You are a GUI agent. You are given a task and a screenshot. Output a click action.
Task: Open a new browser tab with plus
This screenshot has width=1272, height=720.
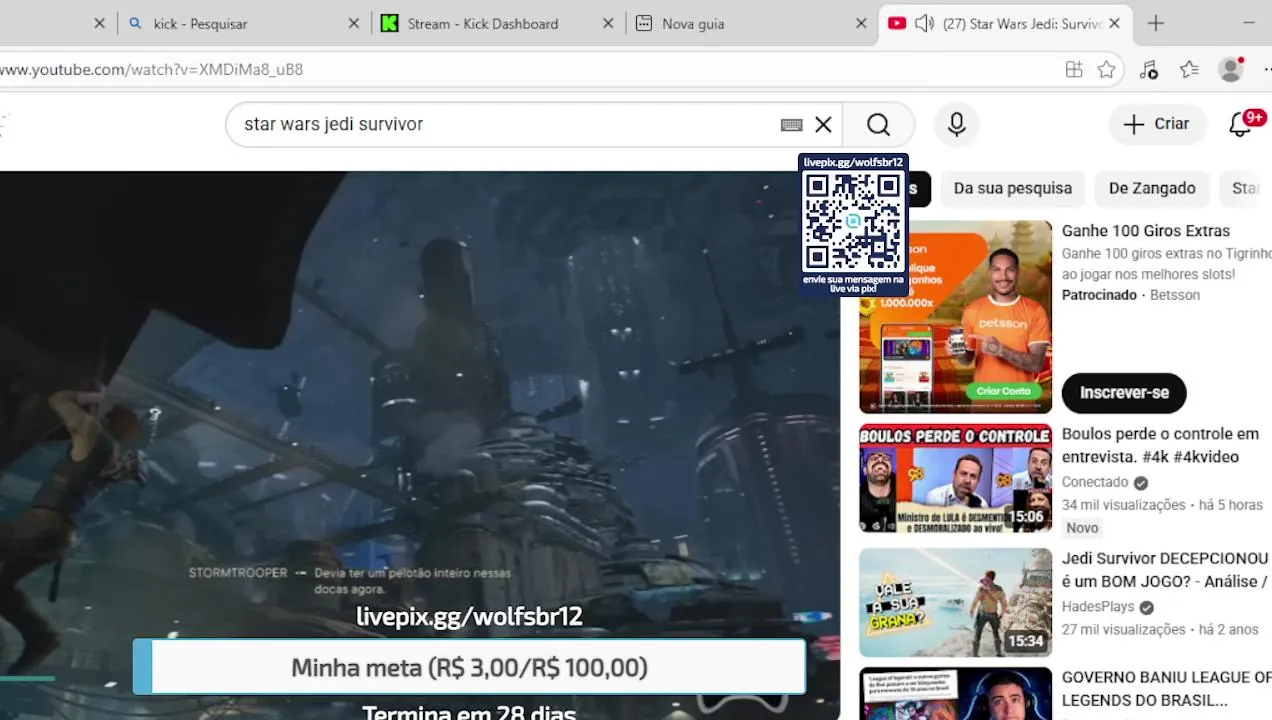click(x=1156, y=23)
